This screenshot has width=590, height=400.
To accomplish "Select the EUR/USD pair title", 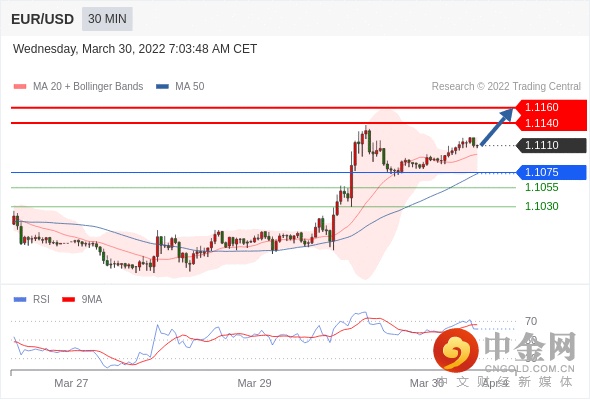I will (x=42, y=19).
